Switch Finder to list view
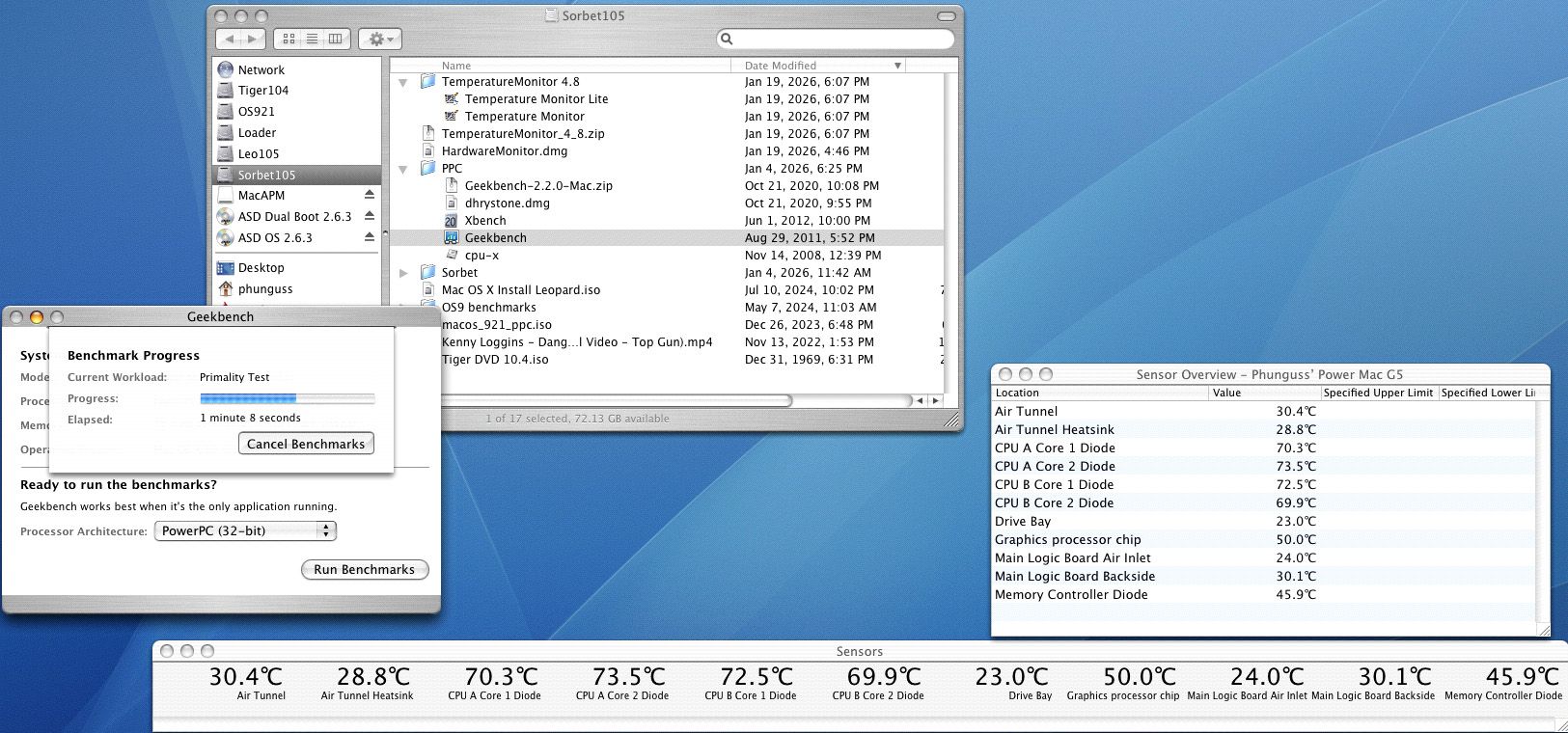The image size is (1568, 733). click(x=312, y=39)
